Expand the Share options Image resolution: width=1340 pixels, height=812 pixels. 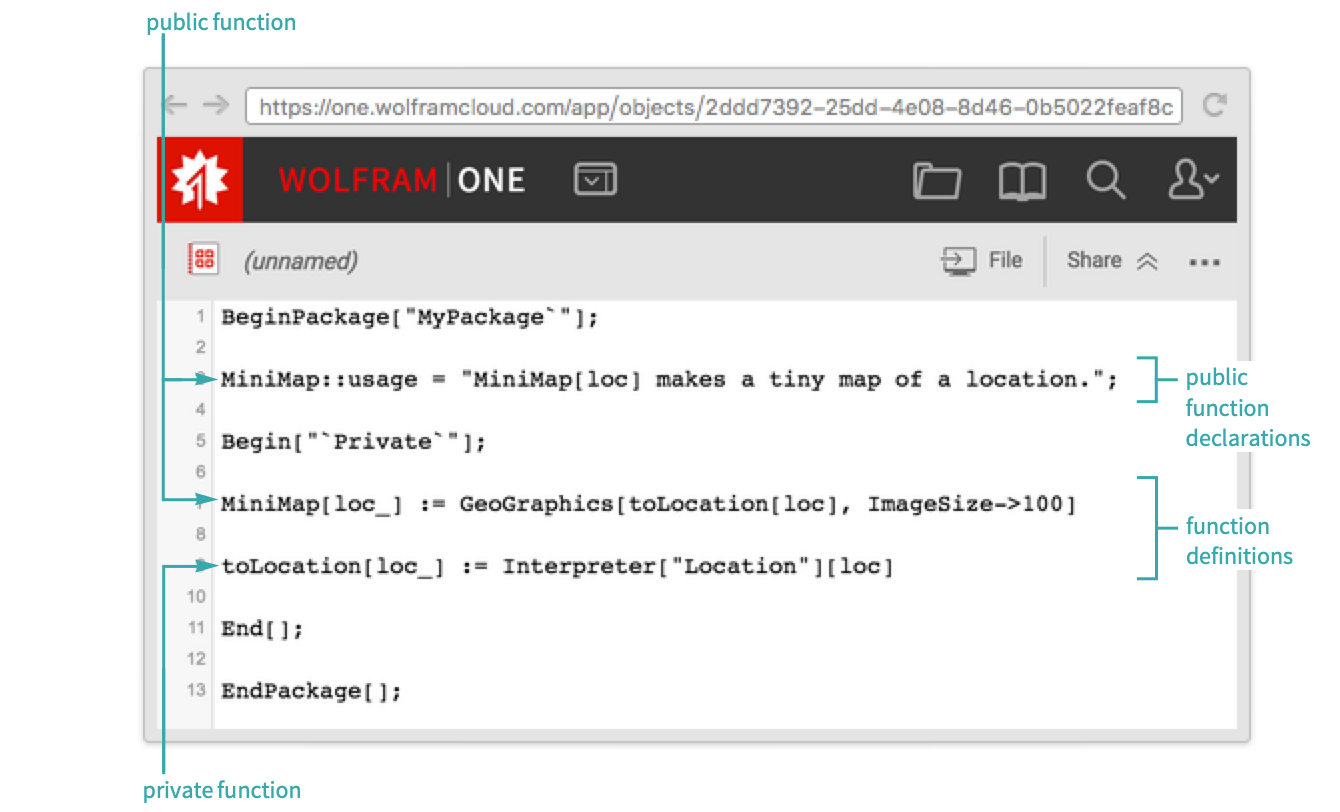click(x=1111, y=261)
